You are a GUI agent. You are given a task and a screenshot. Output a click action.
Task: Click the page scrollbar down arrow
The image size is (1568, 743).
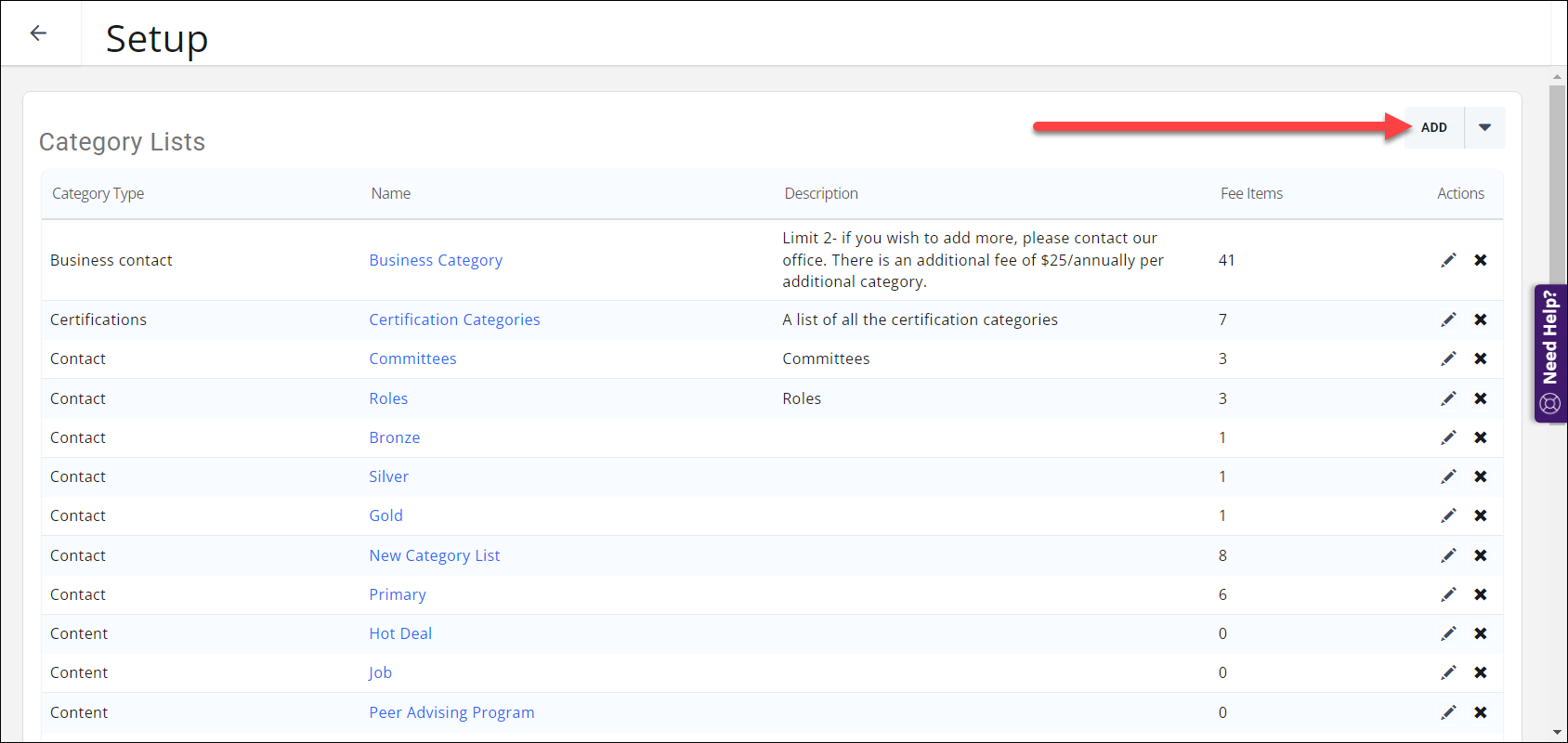coord(1558,734)
